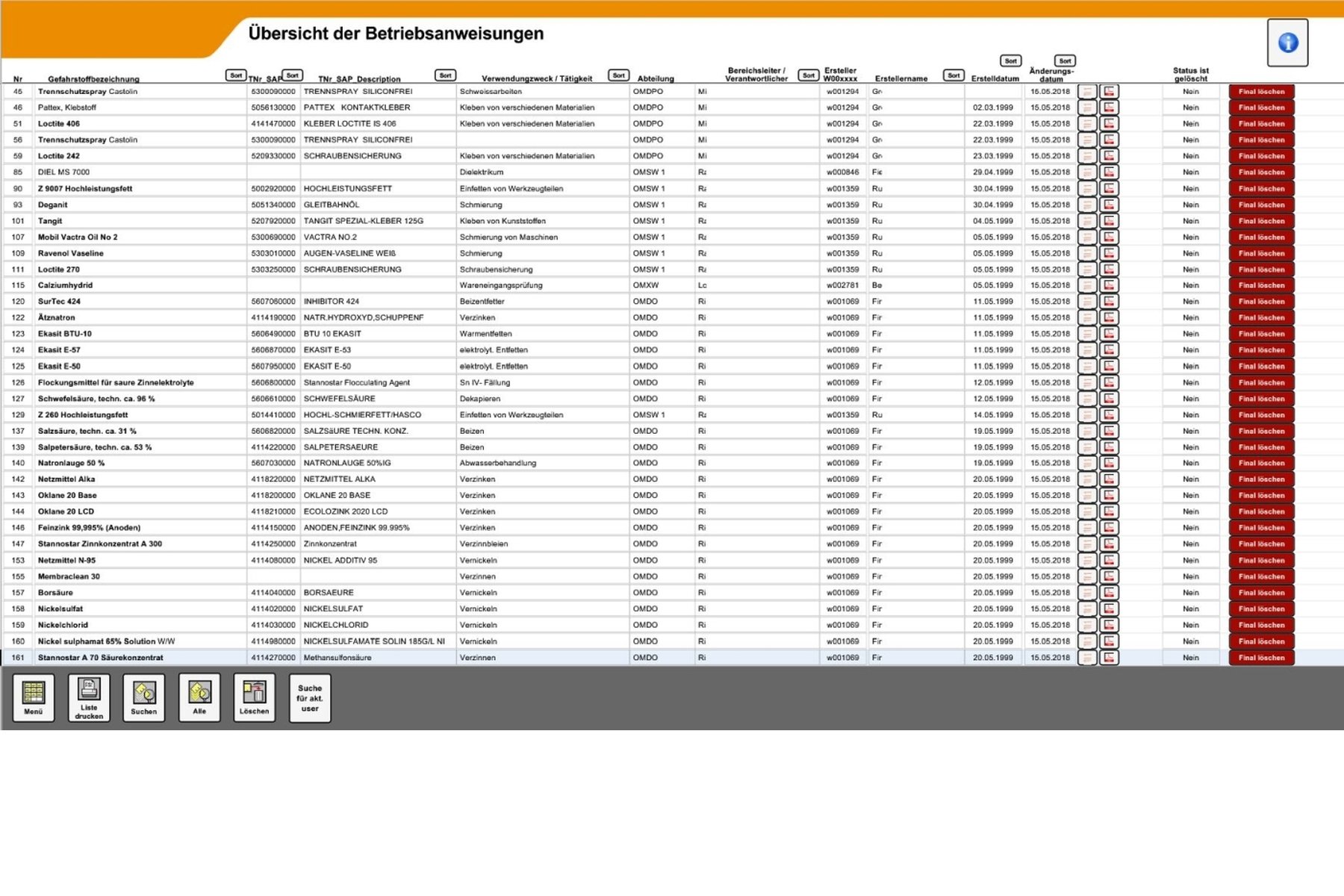Sort by Erstelldatum column
Image resolution: width=1344 pixels, height=896 pixels.
(1010, 61)
